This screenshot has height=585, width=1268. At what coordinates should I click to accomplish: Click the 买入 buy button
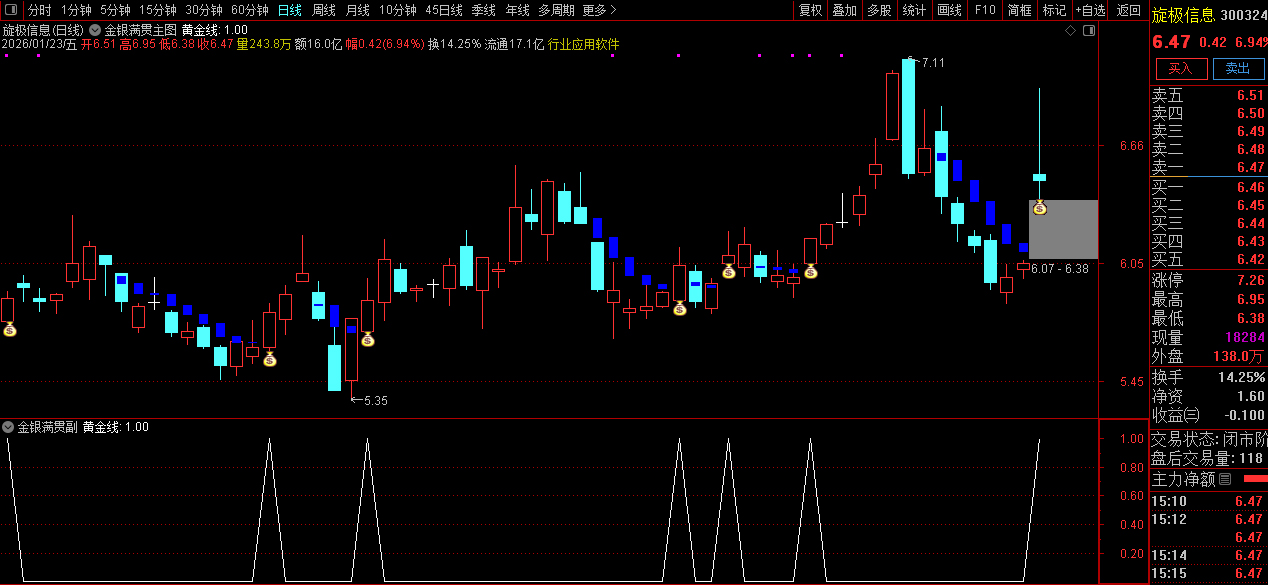[1181, 68]
